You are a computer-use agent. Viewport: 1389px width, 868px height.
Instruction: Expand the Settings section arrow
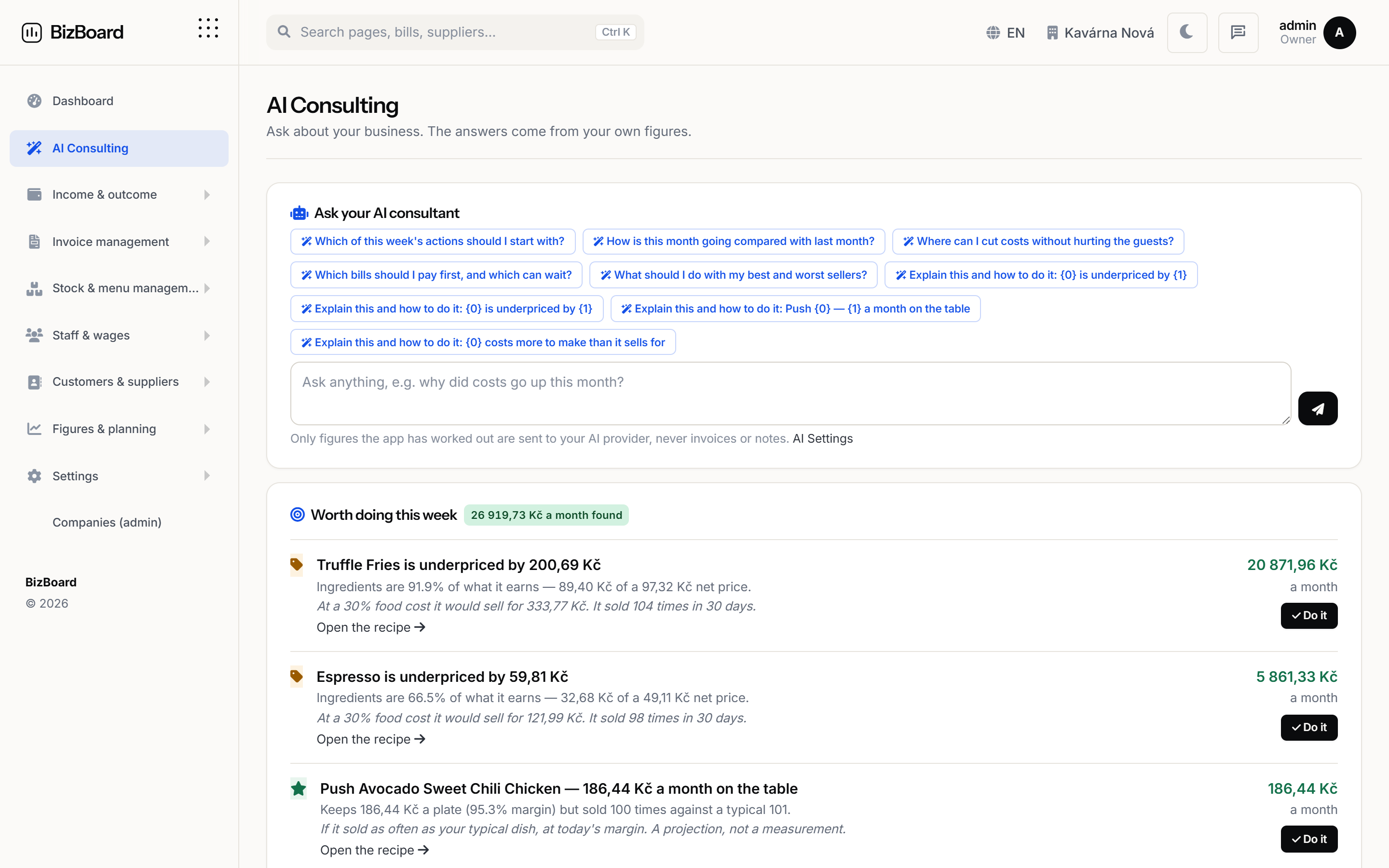tap(206, 476)
